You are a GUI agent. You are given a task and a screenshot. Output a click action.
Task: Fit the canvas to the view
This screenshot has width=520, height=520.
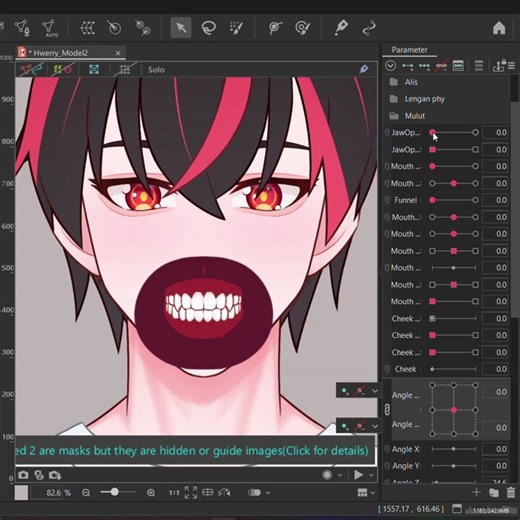tap(191, 492)
